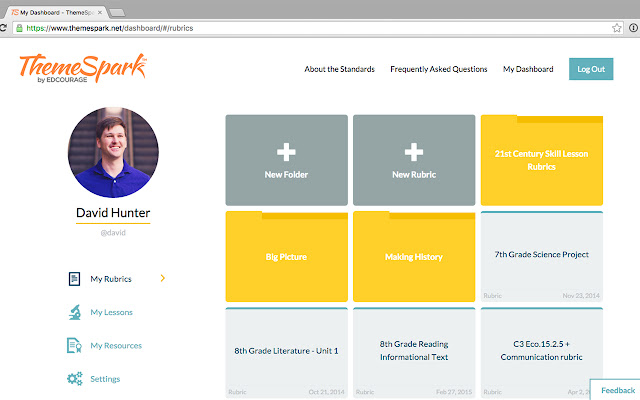The image size is (640, 400).
Task: Open the Making History folder
Action: 414,256
